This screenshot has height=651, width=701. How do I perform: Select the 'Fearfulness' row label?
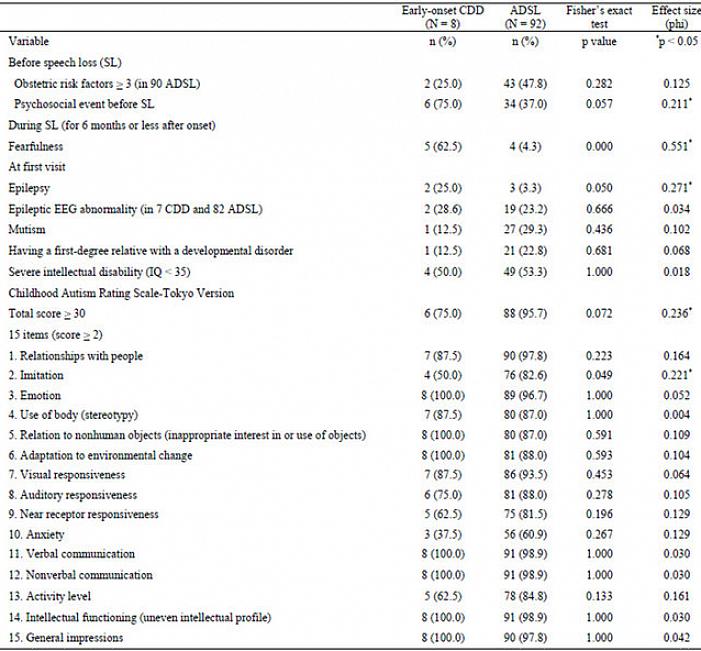pos(34,145)
